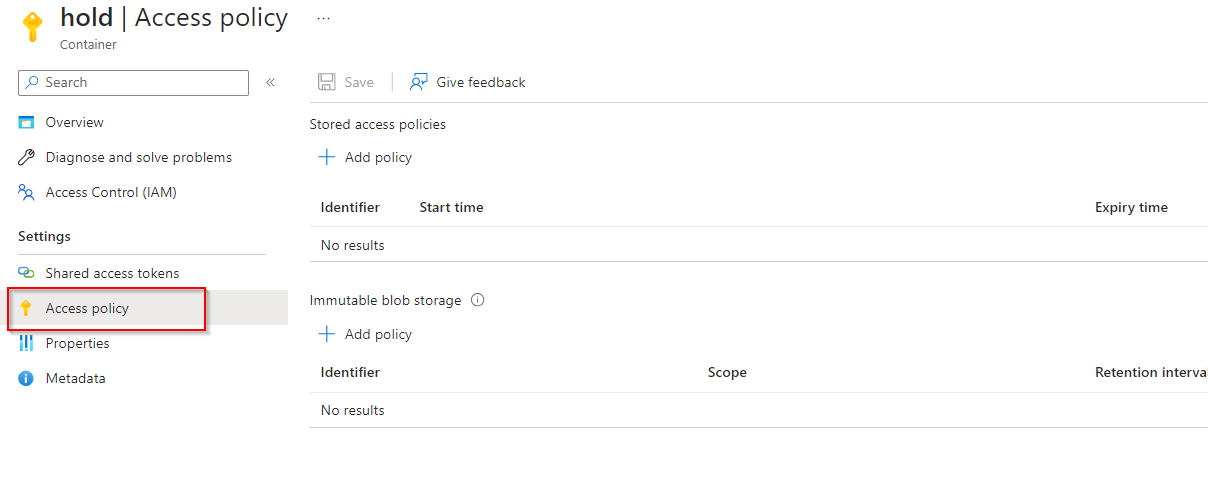Click the Properties bars icon
Image resolution: width=1208 pixels, height=490 pixels.
pyautogui.click(x=27, y=343)
